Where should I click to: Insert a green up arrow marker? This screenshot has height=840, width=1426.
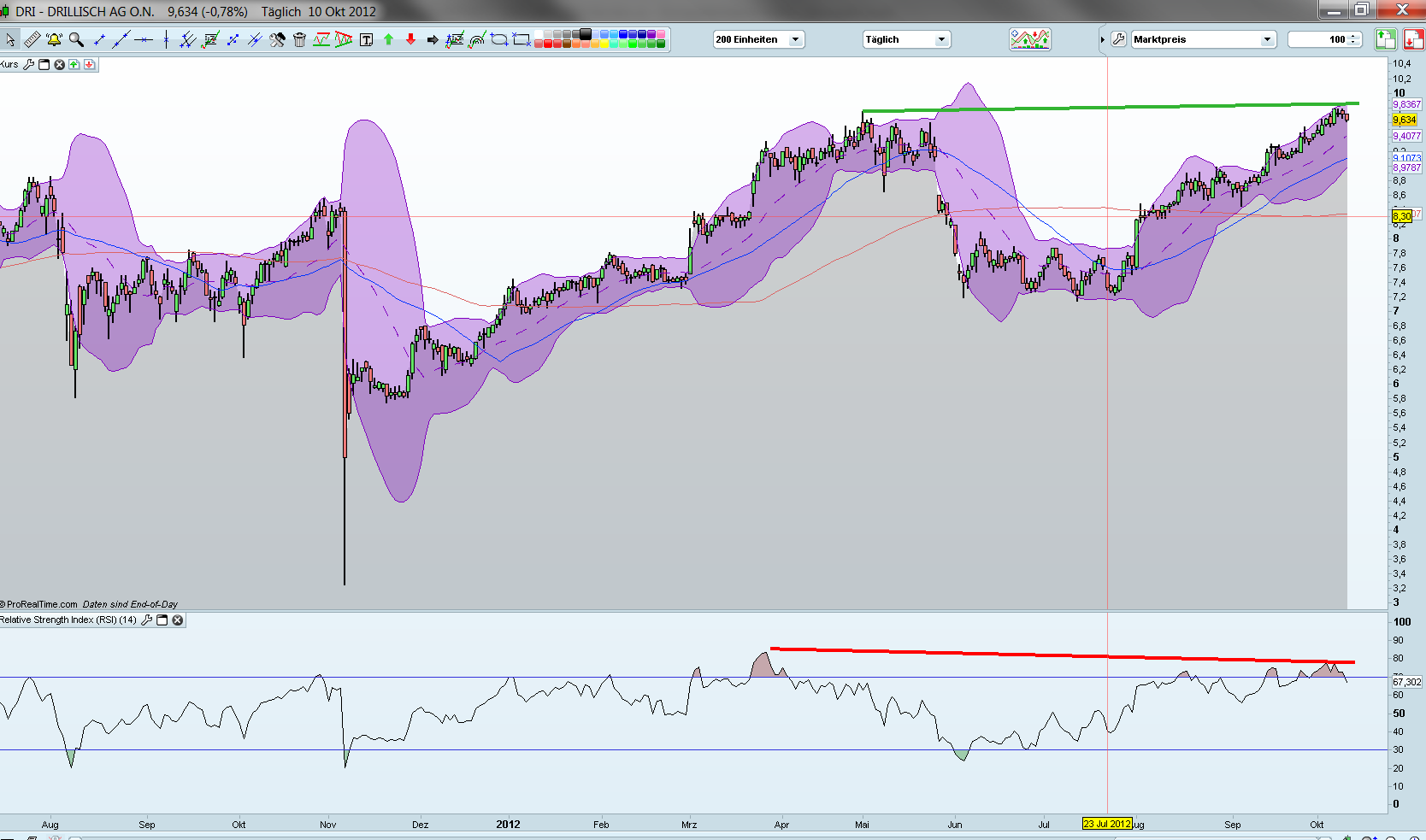(388, 39)
